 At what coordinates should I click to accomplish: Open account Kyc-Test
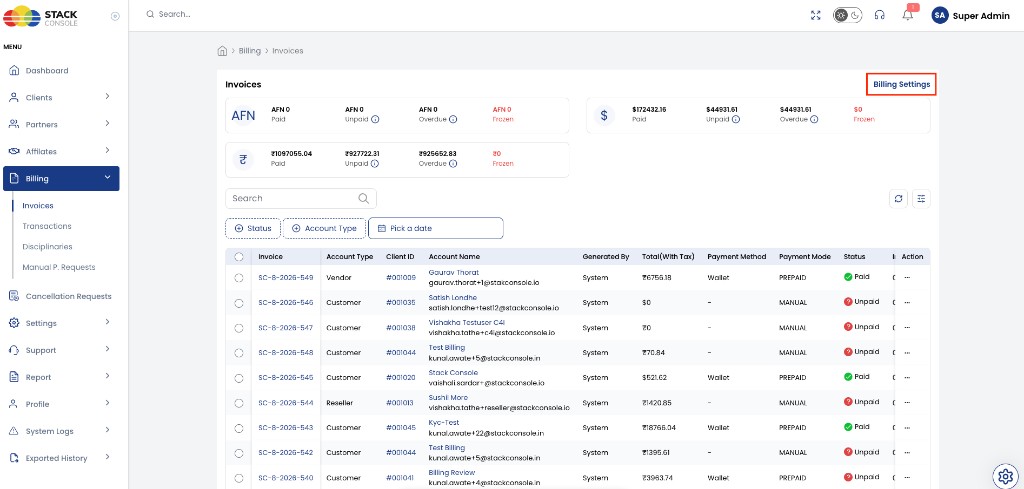(x=444, y=422)
